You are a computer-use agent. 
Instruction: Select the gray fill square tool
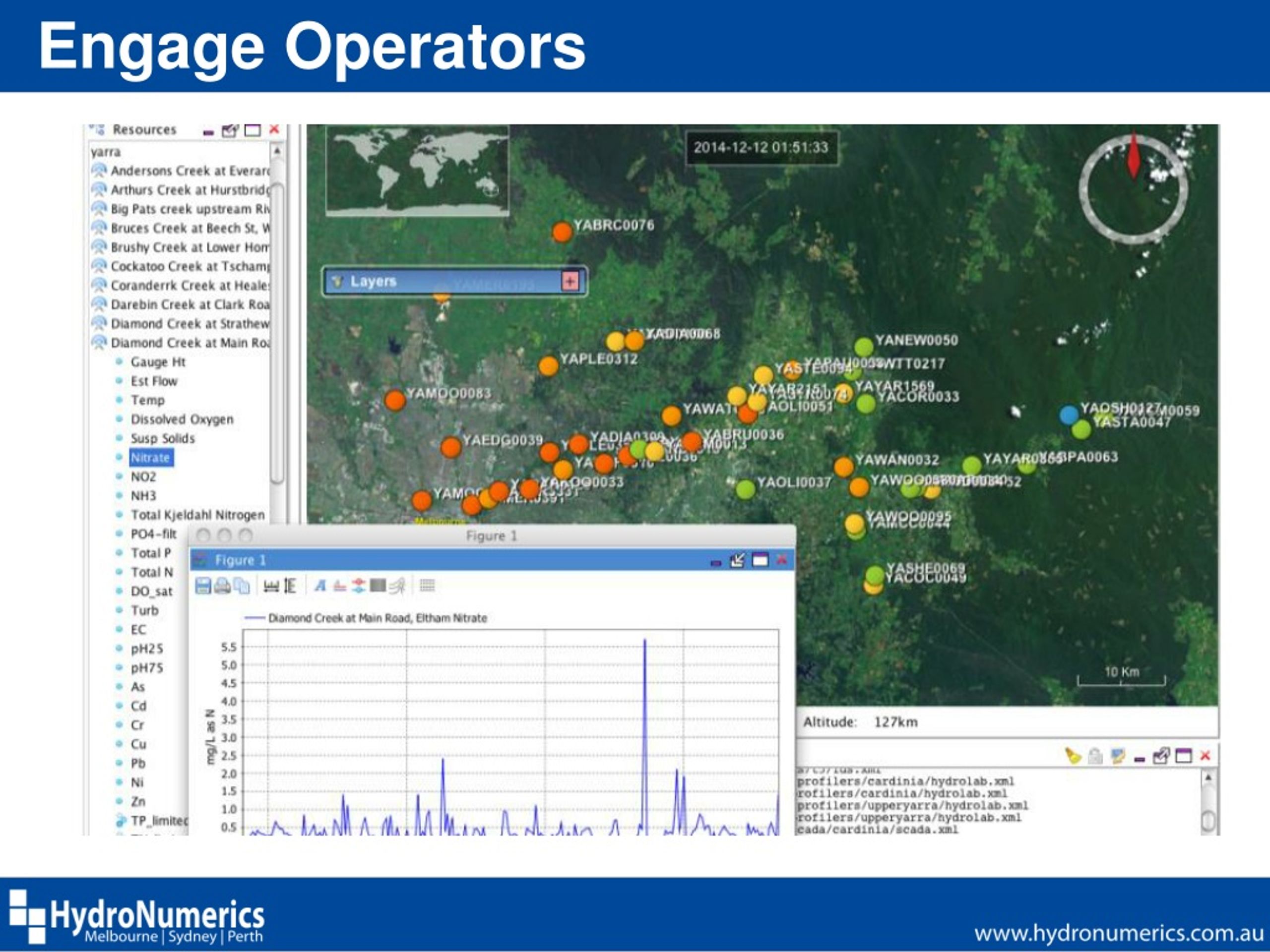click(x=378, y=585)
